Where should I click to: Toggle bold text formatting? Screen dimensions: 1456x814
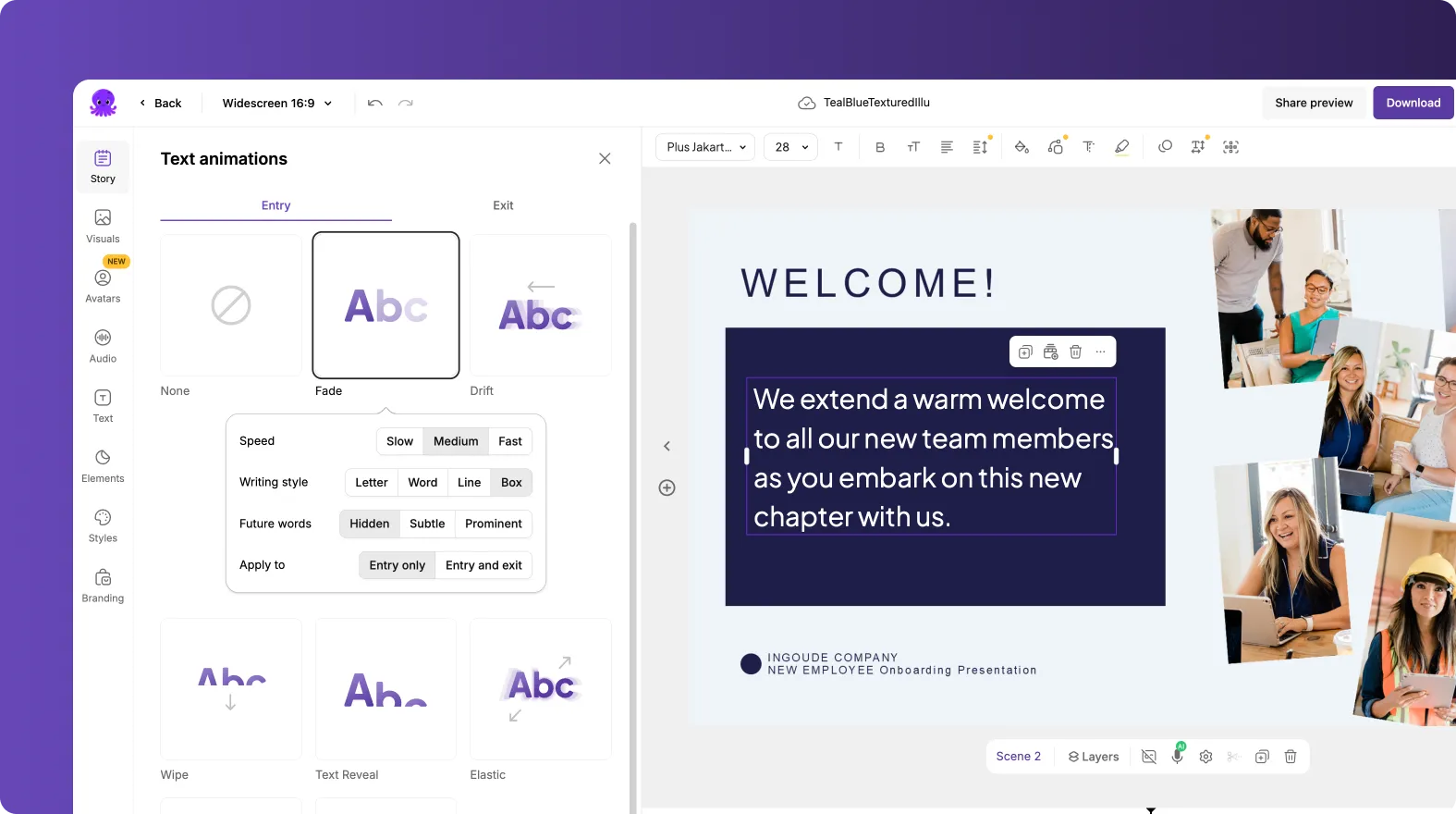point(879,147)
